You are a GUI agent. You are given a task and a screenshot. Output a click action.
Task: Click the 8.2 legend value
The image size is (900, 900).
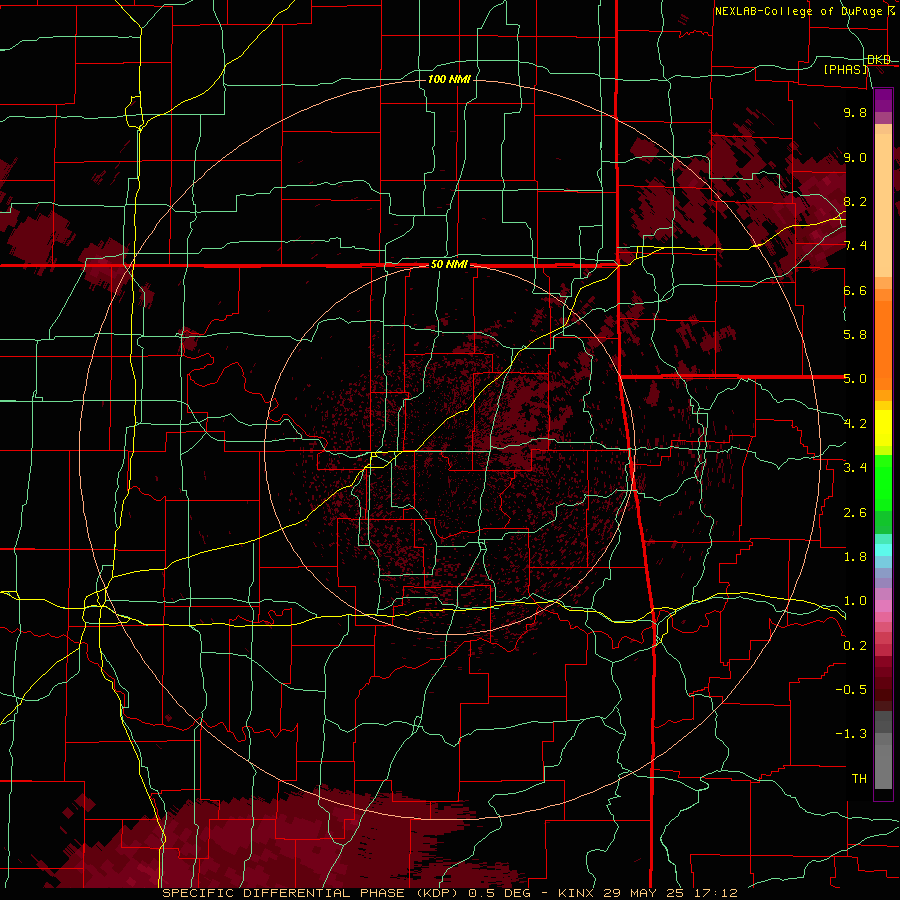(x=855, y=201)
